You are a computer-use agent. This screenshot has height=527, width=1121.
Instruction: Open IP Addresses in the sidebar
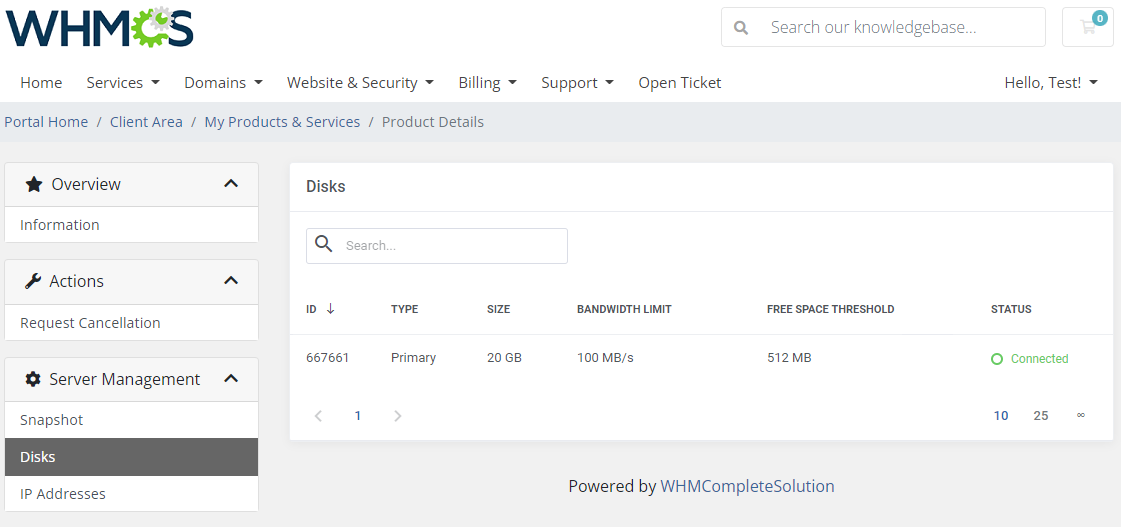coord(132,493)
